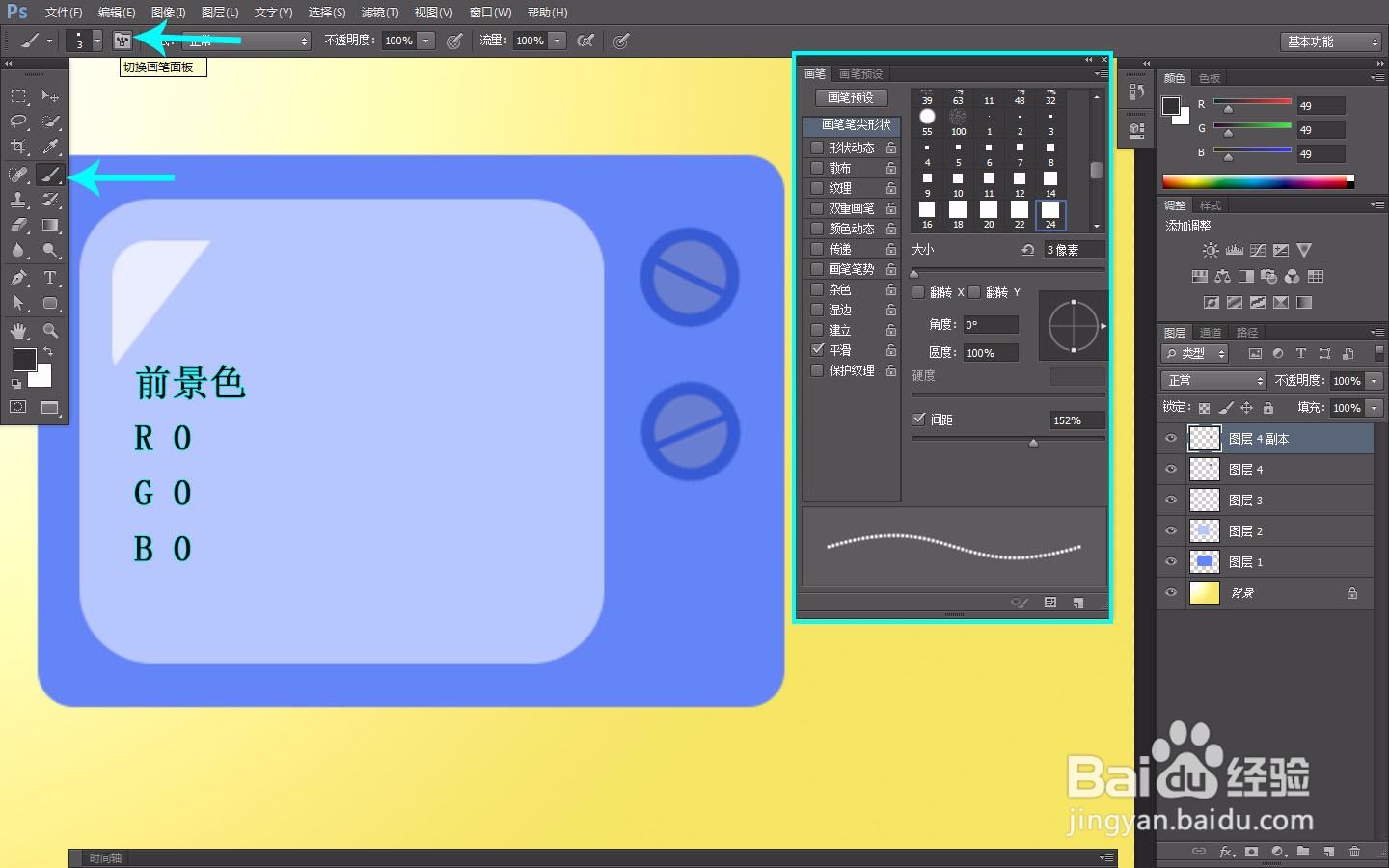Select the Eyedropper tool
This screenshot has height=868, width=1389.
point(50,147)
